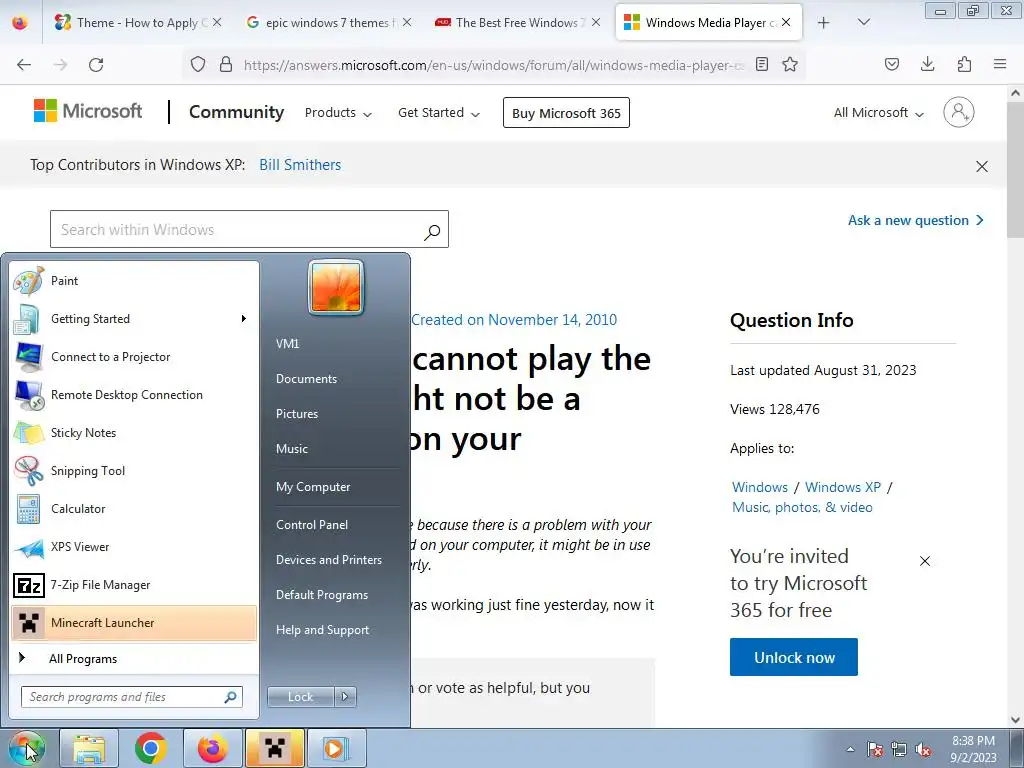Open Documents in the Start menu

(306, 379)
